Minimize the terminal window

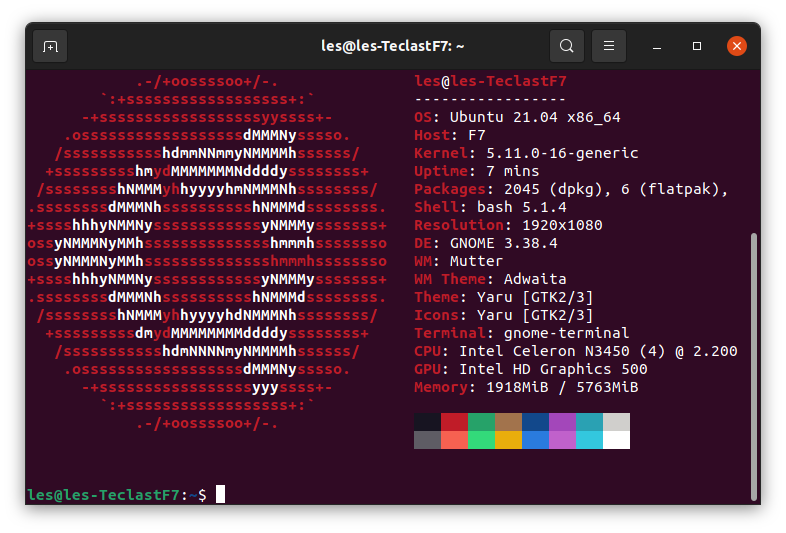(657, 47)
